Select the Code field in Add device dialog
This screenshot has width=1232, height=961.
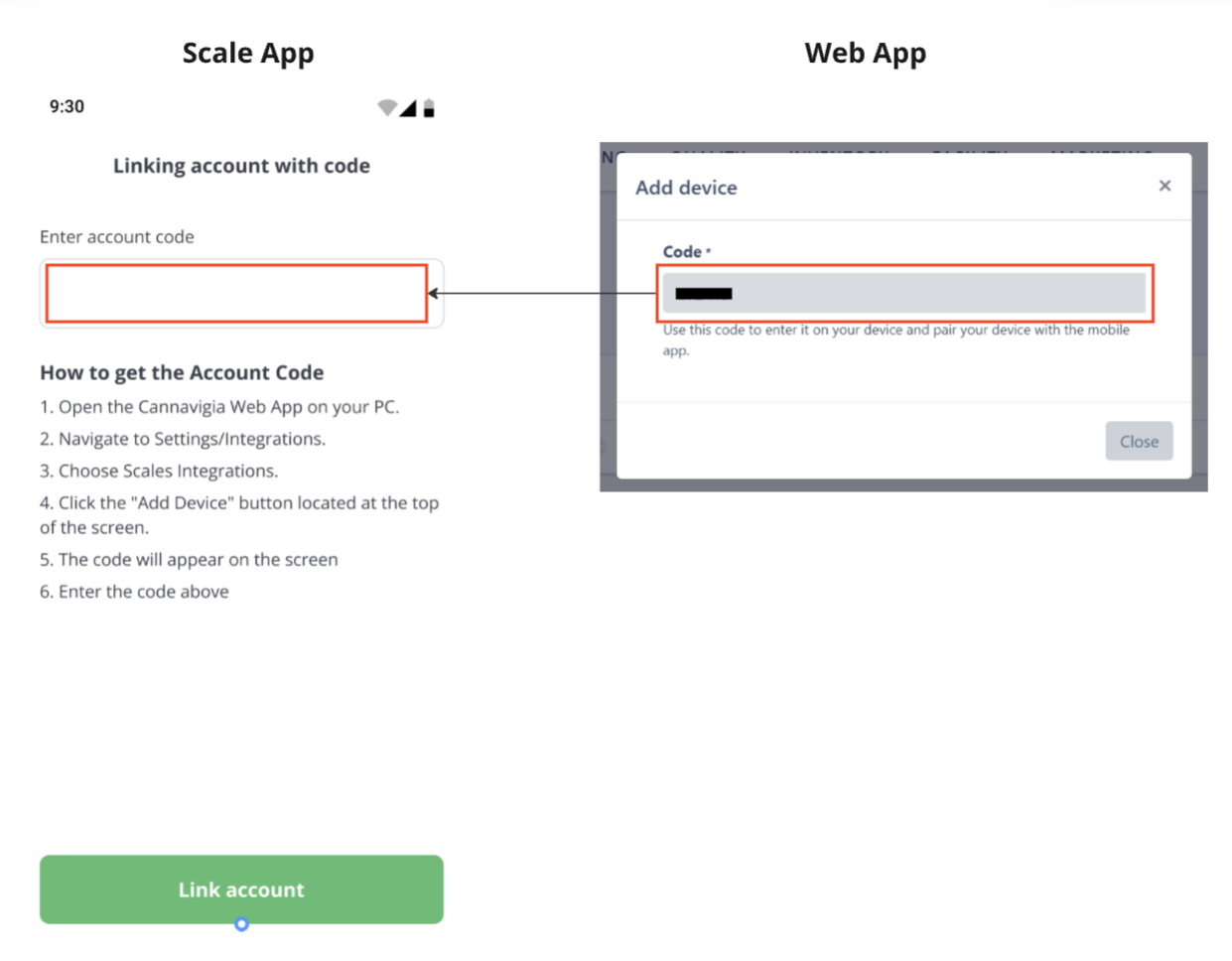coord(903,294)
